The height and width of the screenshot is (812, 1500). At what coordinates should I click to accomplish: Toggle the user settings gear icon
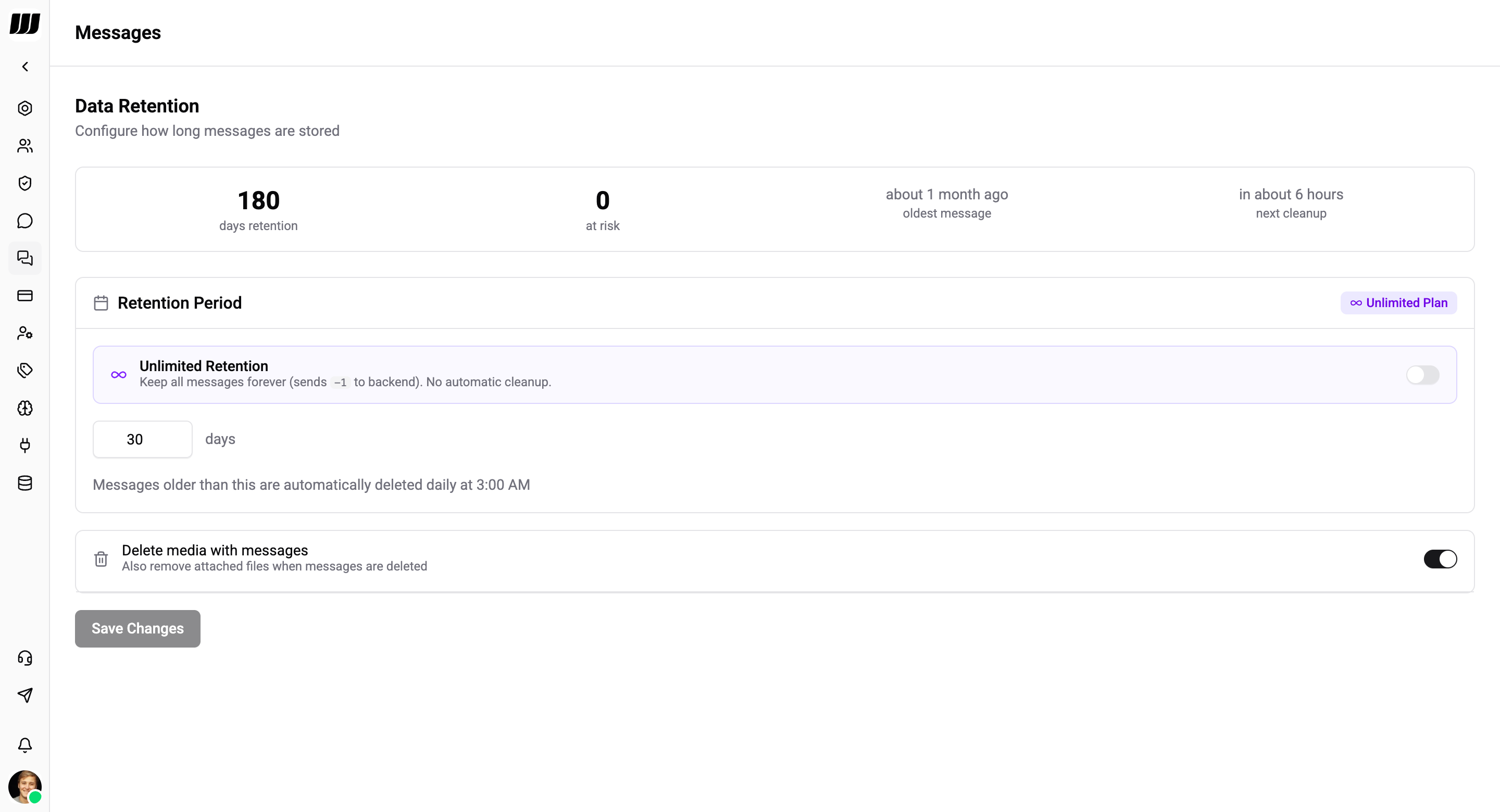[25, 333]
